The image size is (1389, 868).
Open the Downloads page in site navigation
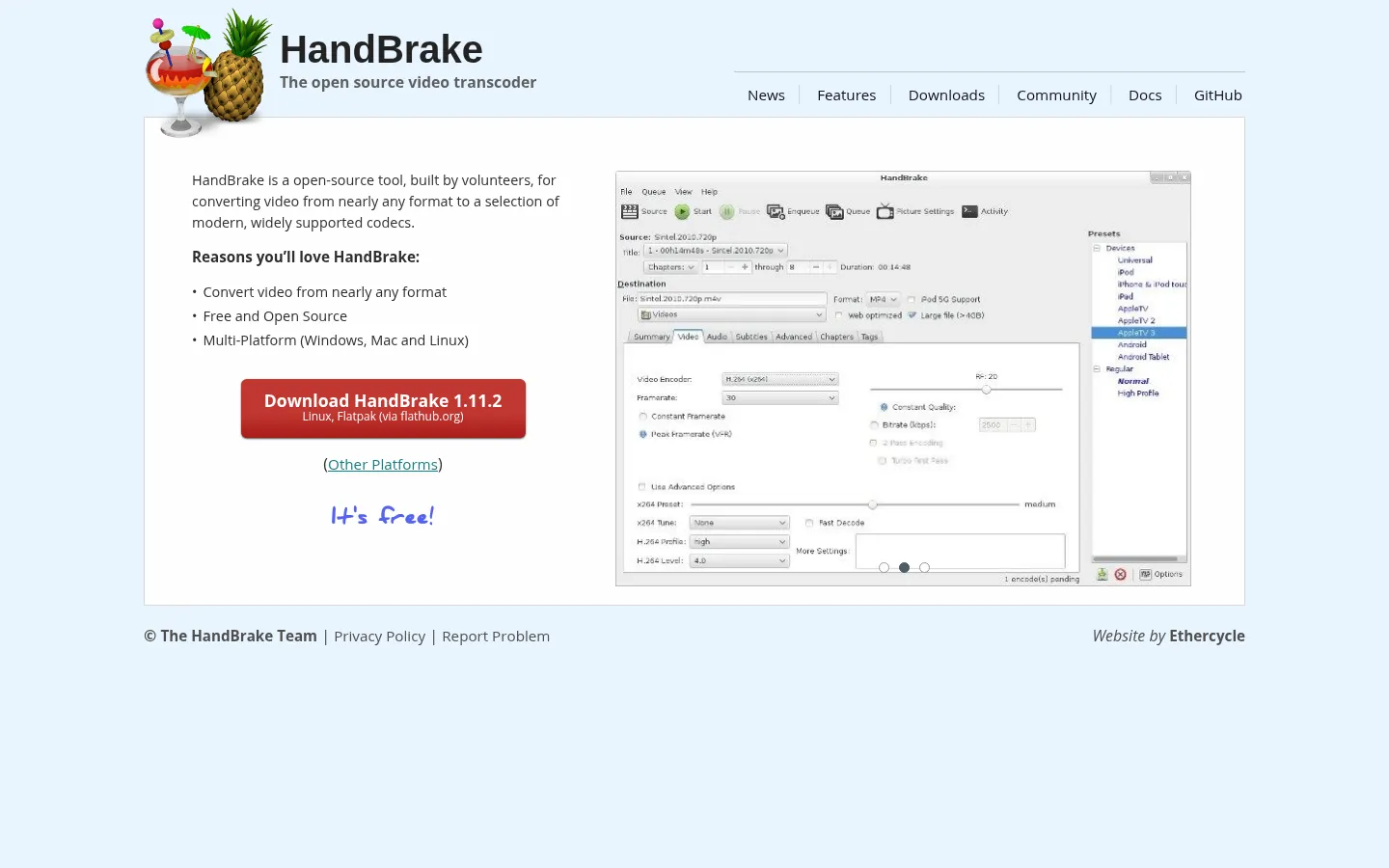tap(946, 95)
